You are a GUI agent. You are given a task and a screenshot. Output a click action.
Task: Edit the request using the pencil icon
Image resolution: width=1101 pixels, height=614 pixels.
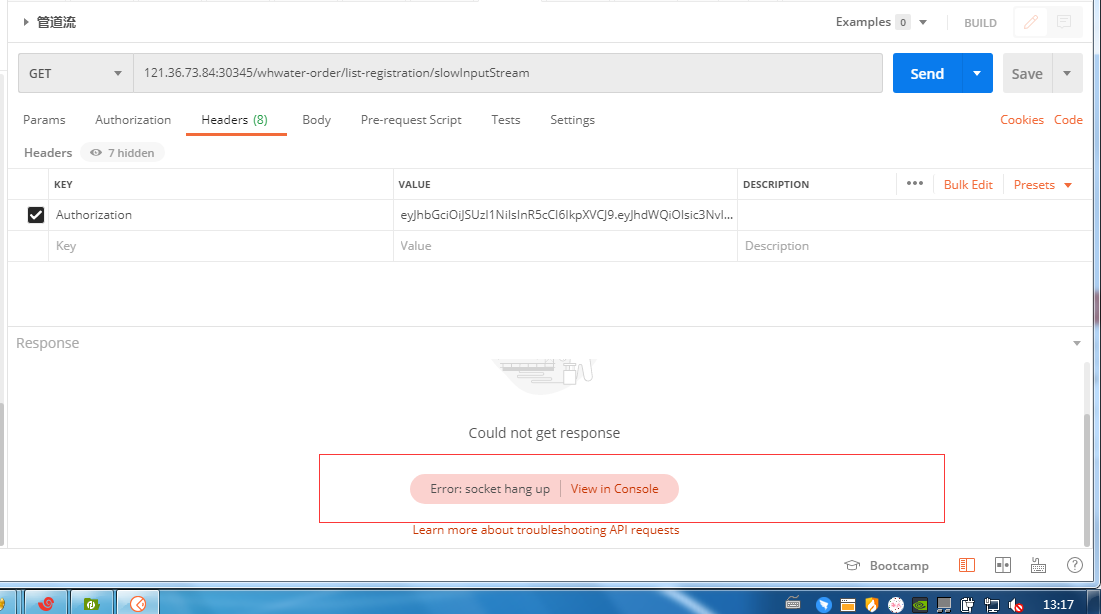(1030, 22)
